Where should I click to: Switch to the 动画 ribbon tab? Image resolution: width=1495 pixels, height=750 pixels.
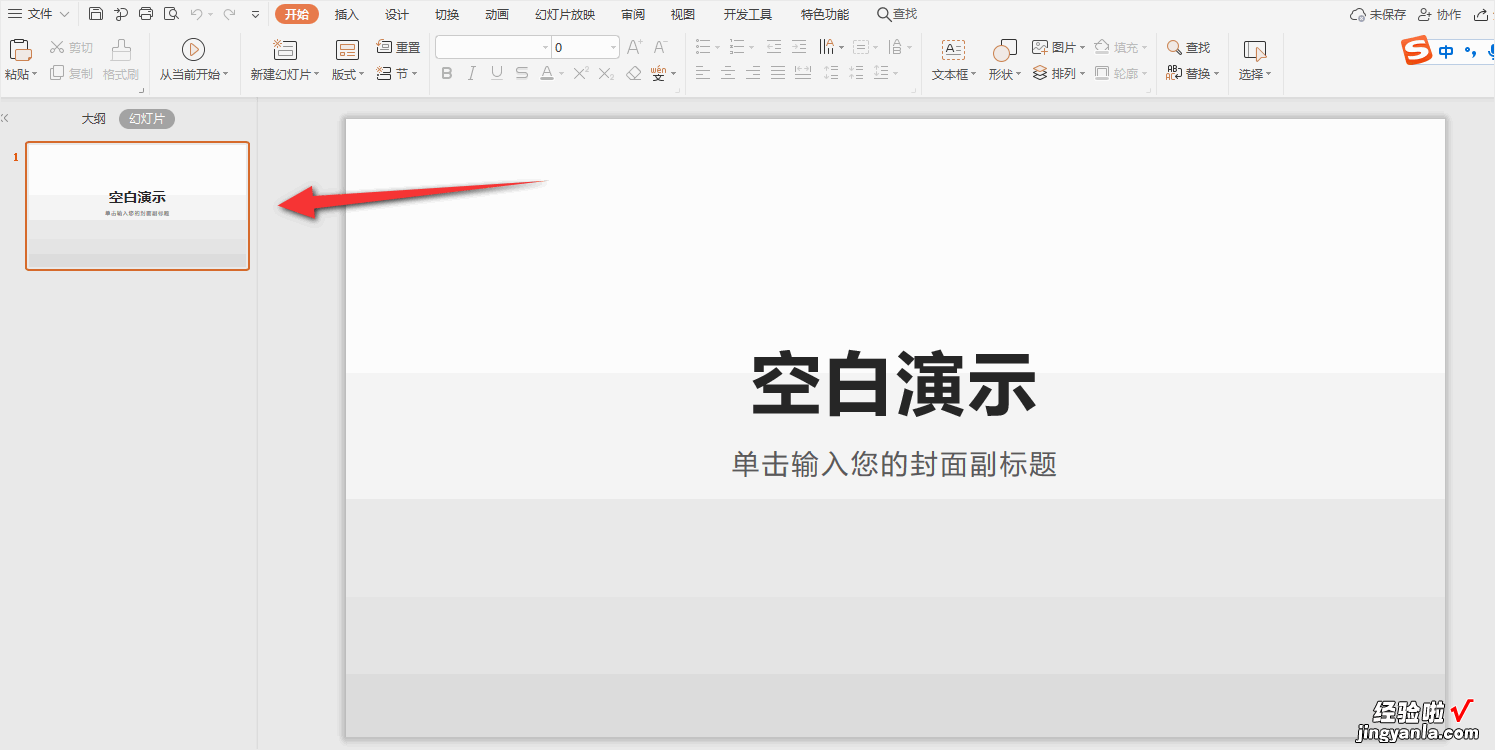pyautogui.click(x=497, y=14)
